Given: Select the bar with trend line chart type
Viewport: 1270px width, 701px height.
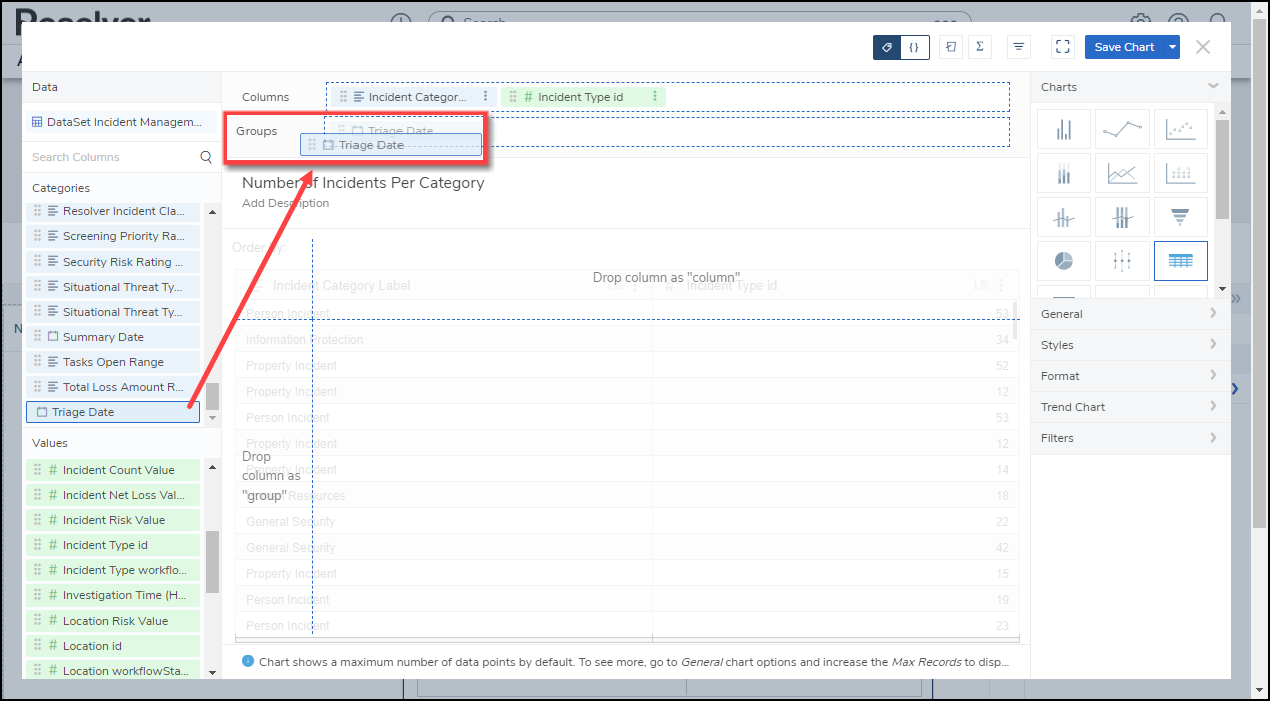Looking at the screenshot, I should coord(1064,217).
